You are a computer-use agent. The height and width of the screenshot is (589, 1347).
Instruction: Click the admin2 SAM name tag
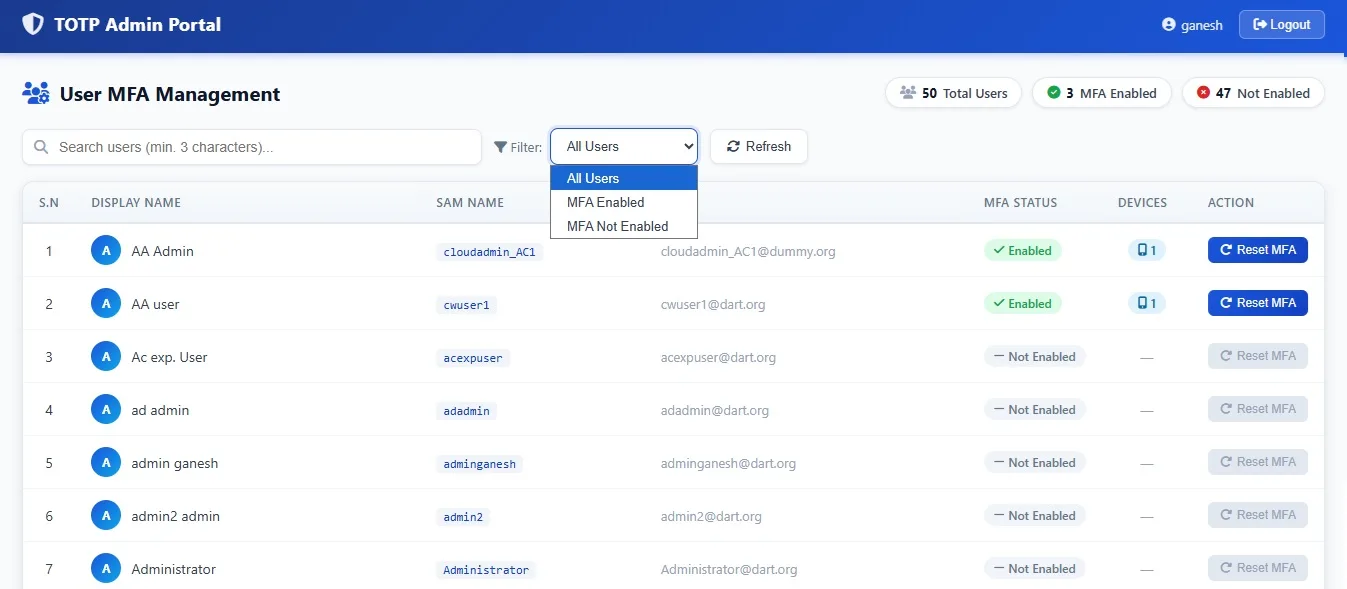(463, 517)
